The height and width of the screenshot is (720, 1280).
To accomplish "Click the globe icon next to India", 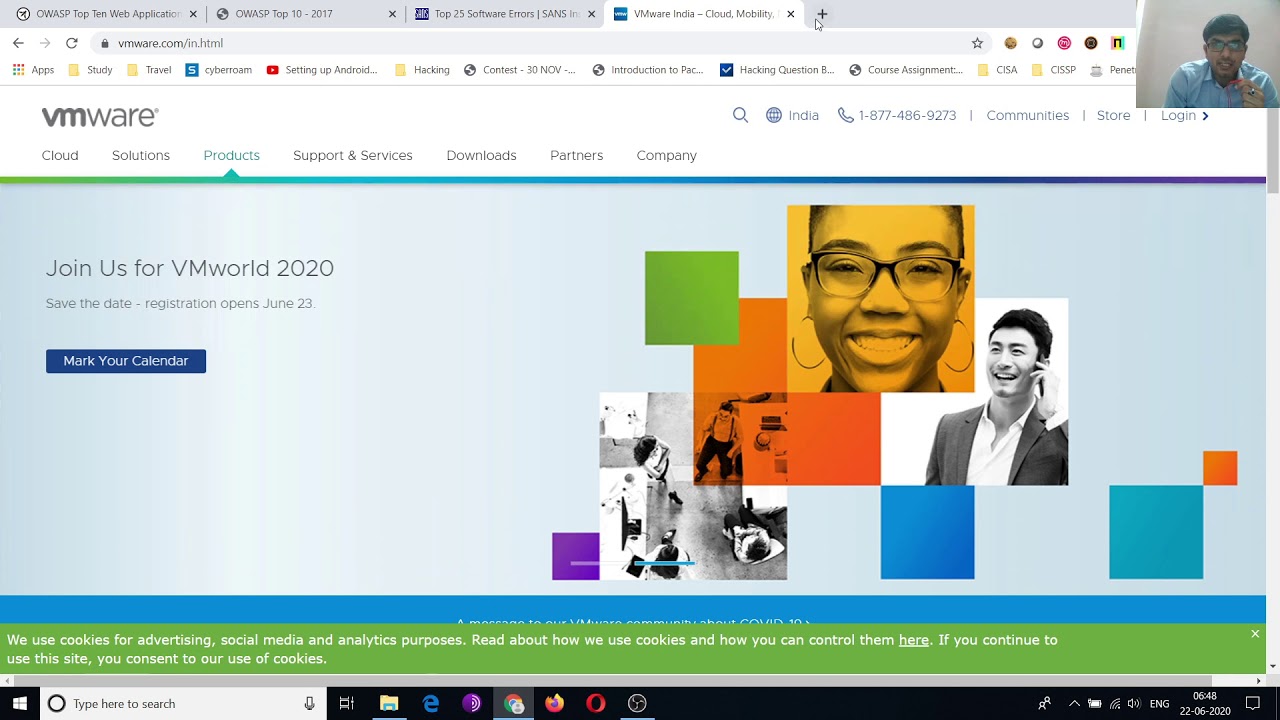I will coord(774,115).
